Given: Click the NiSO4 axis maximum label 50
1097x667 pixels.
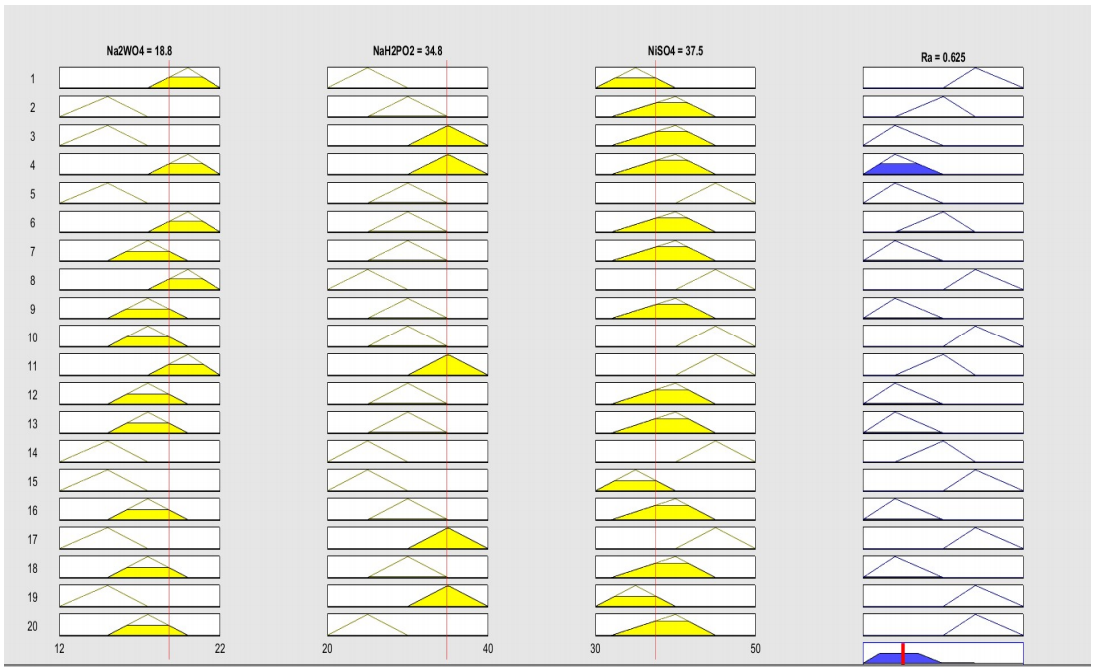Looking at the screenshot, I should pos(756,649).
